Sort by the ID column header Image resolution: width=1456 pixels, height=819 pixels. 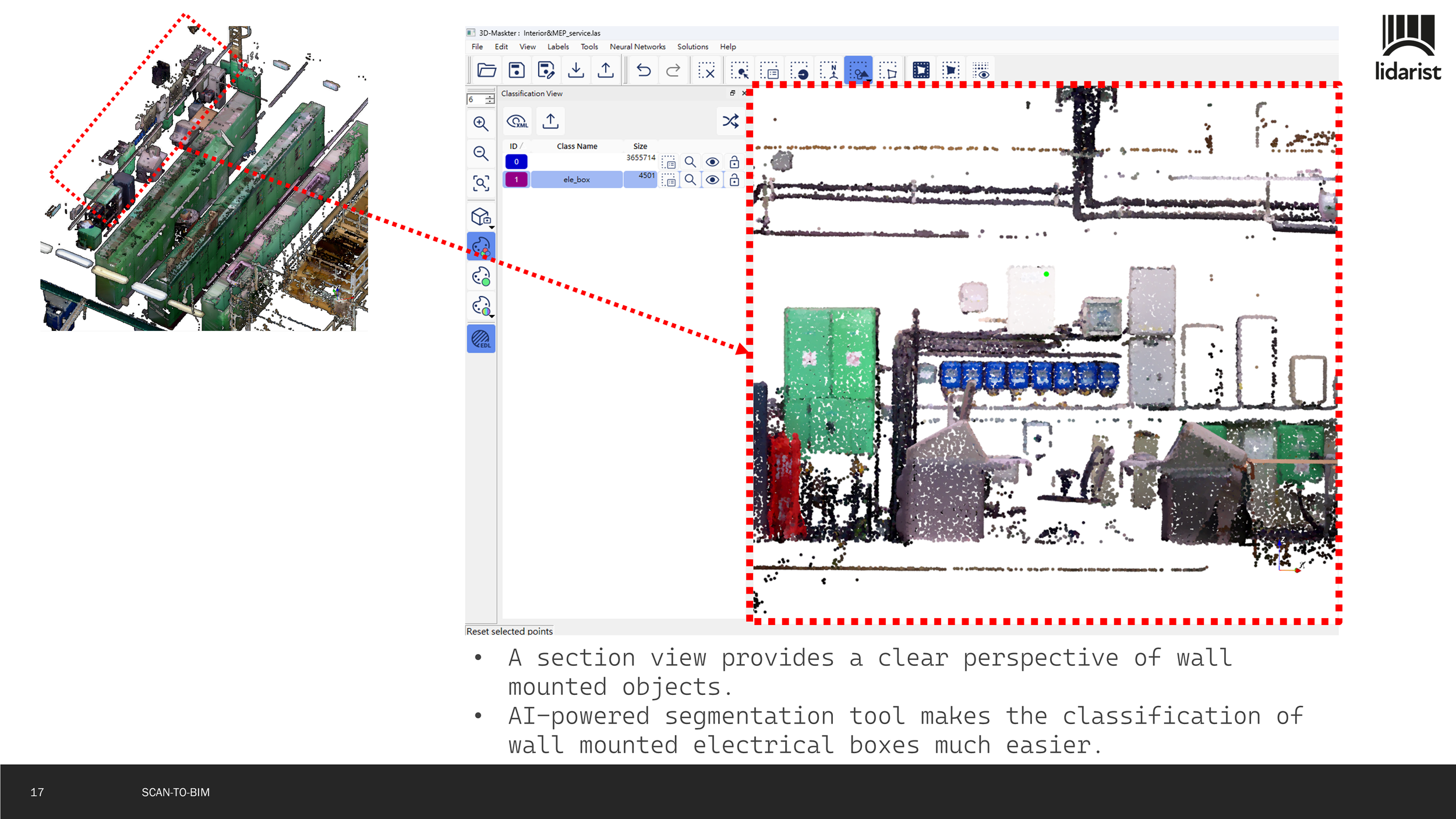click(x=516, y=146)
